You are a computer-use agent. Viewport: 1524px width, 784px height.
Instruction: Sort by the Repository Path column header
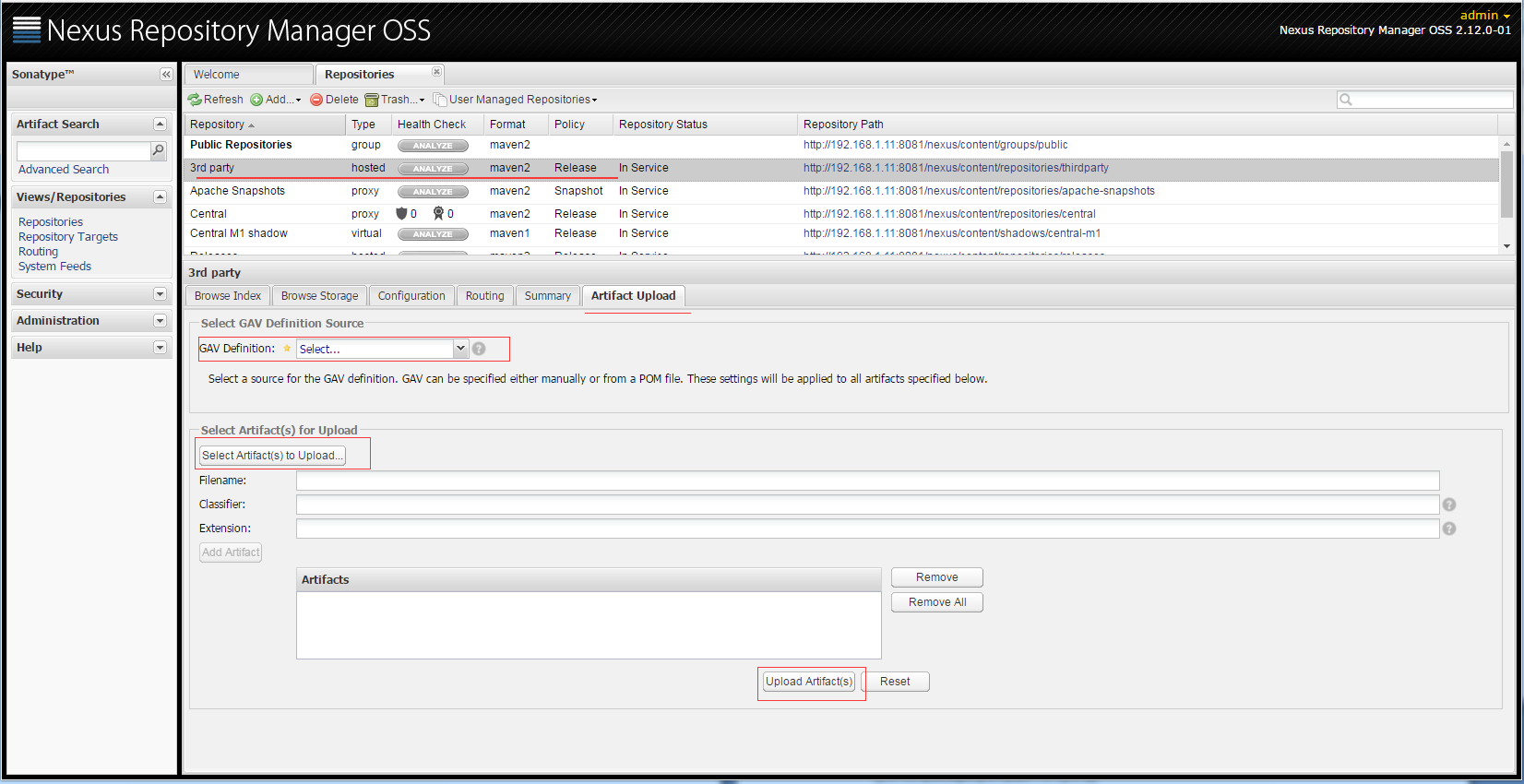(1148, 125)
